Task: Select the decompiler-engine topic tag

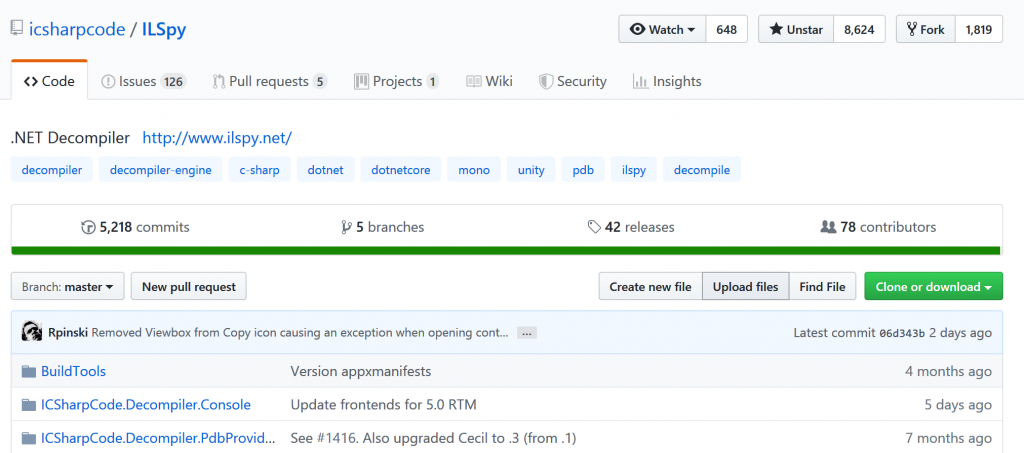Action: [x=161, y=170]
